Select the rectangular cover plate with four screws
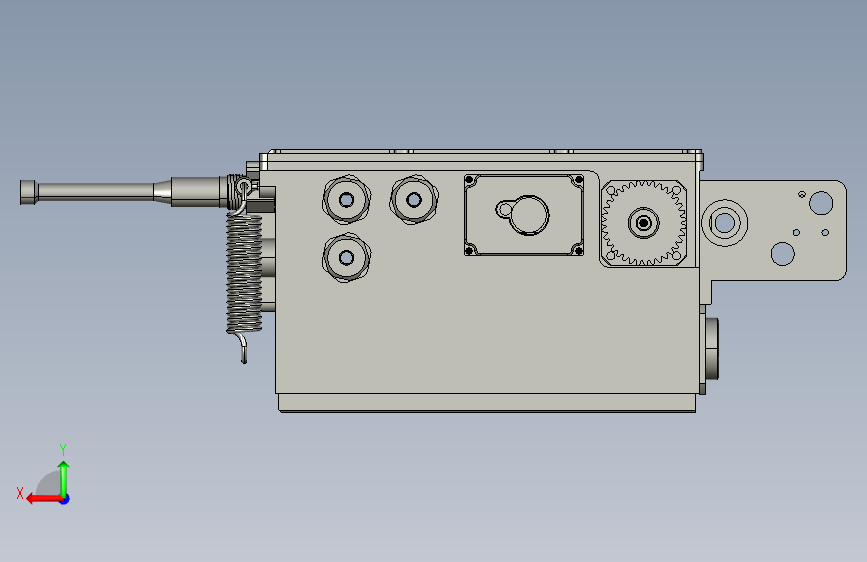Screen dimensions: 867x562 point(524,215)
